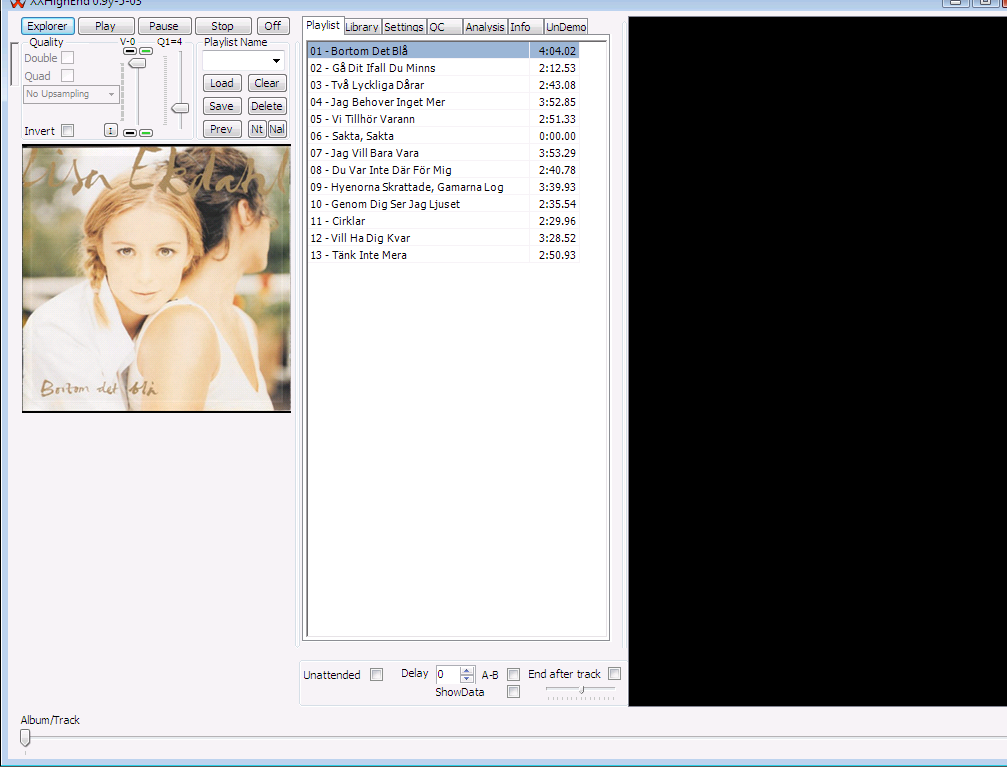
Task: Toggle the Double quality checkbox
Action: pos(67,58)
